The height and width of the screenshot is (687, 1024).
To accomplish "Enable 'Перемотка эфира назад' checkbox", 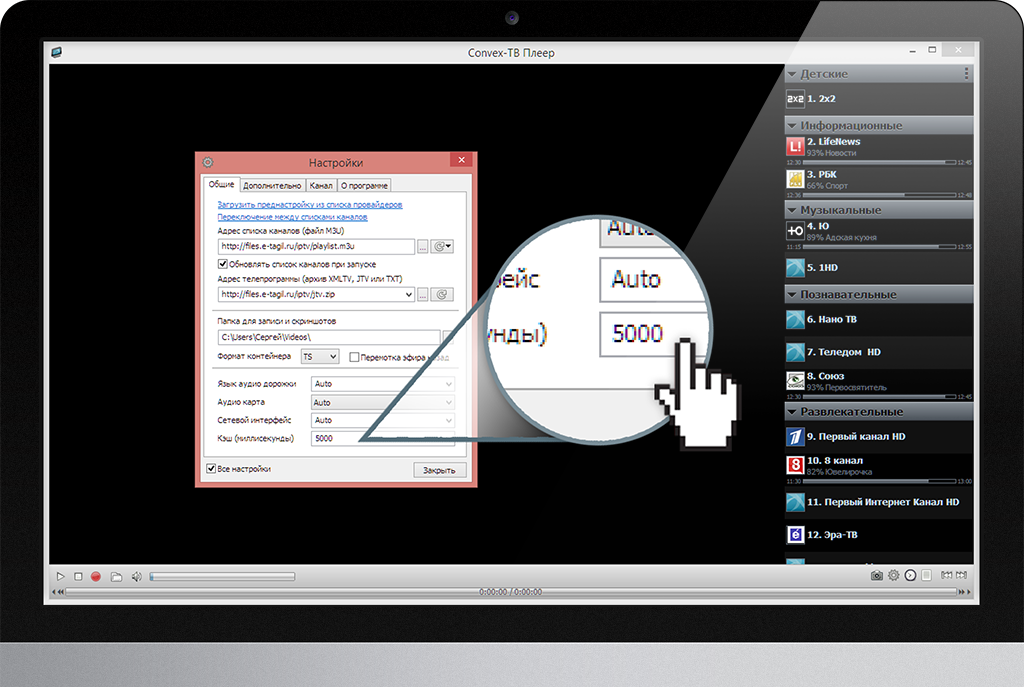I will (x=355, y=357).
